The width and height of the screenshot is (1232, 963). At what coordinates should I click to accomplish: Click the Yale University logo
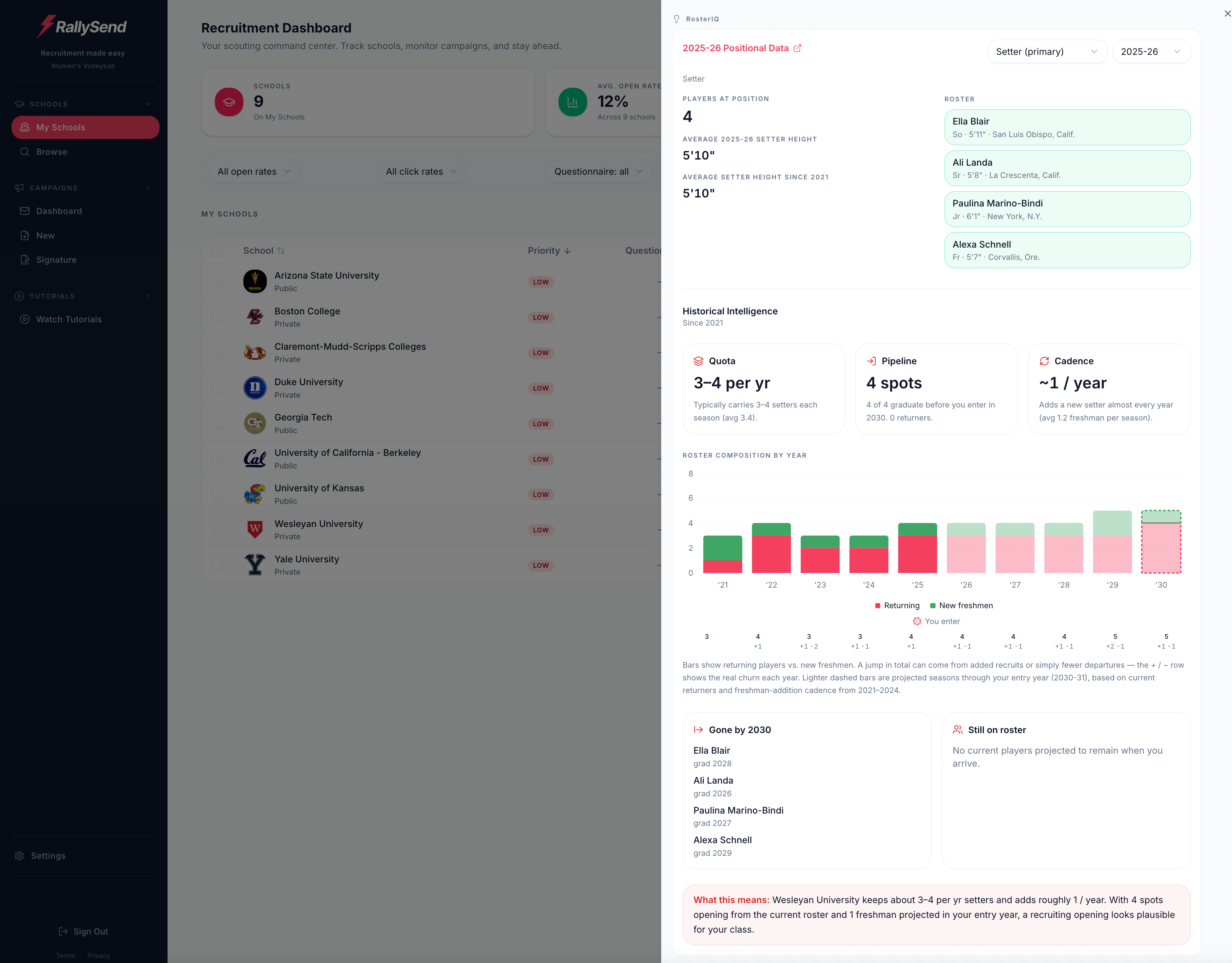click(x=255, y=565)
